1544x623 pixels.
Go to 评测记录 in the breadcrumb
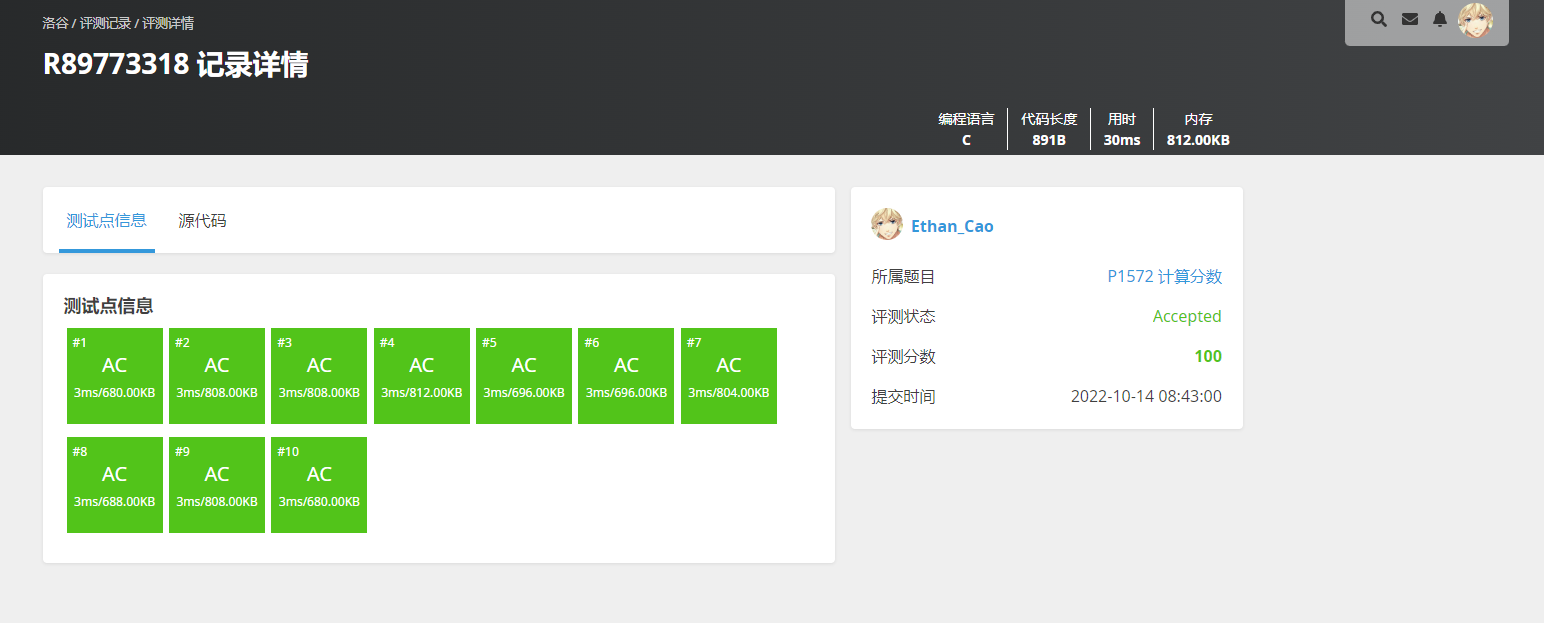106,22
